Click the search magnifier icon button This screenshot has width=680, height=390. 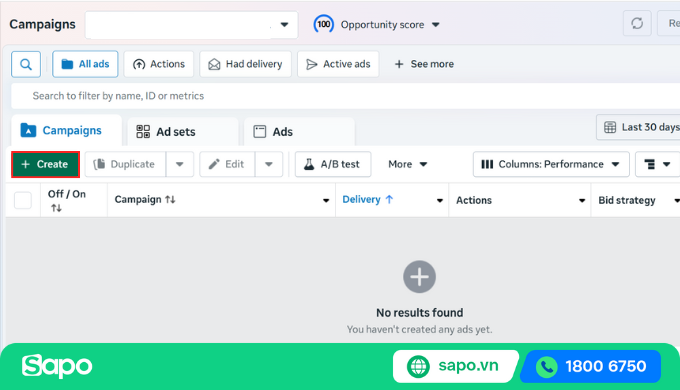point(26,64)
